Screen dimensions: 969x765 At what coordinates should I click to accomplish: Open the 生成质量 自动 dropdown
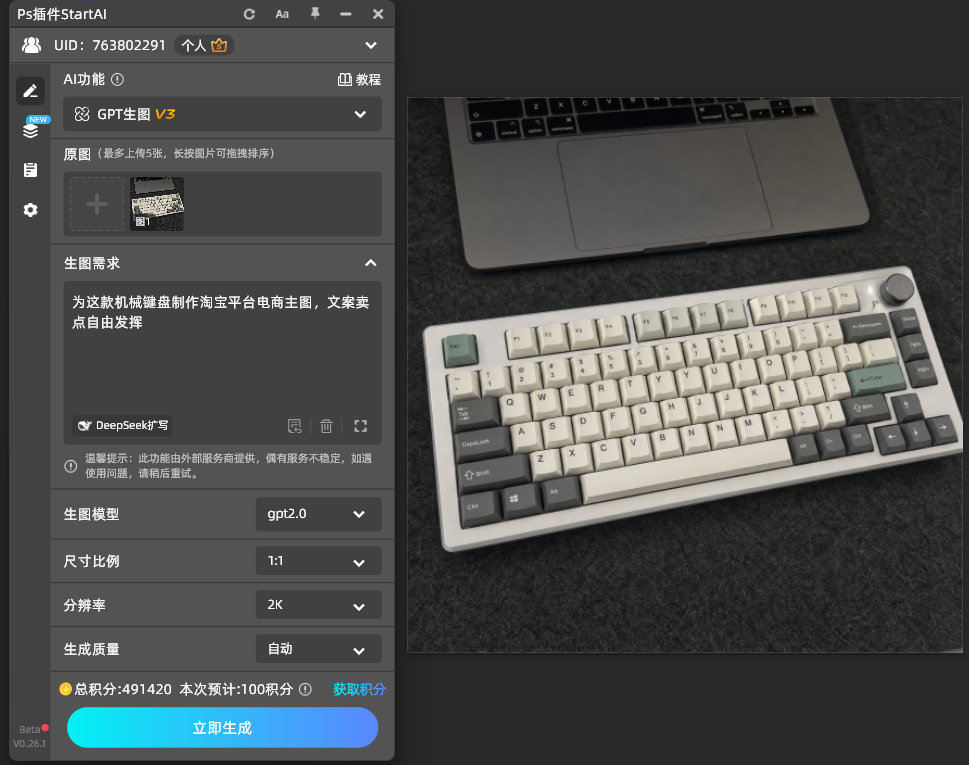tap(319, 649)
